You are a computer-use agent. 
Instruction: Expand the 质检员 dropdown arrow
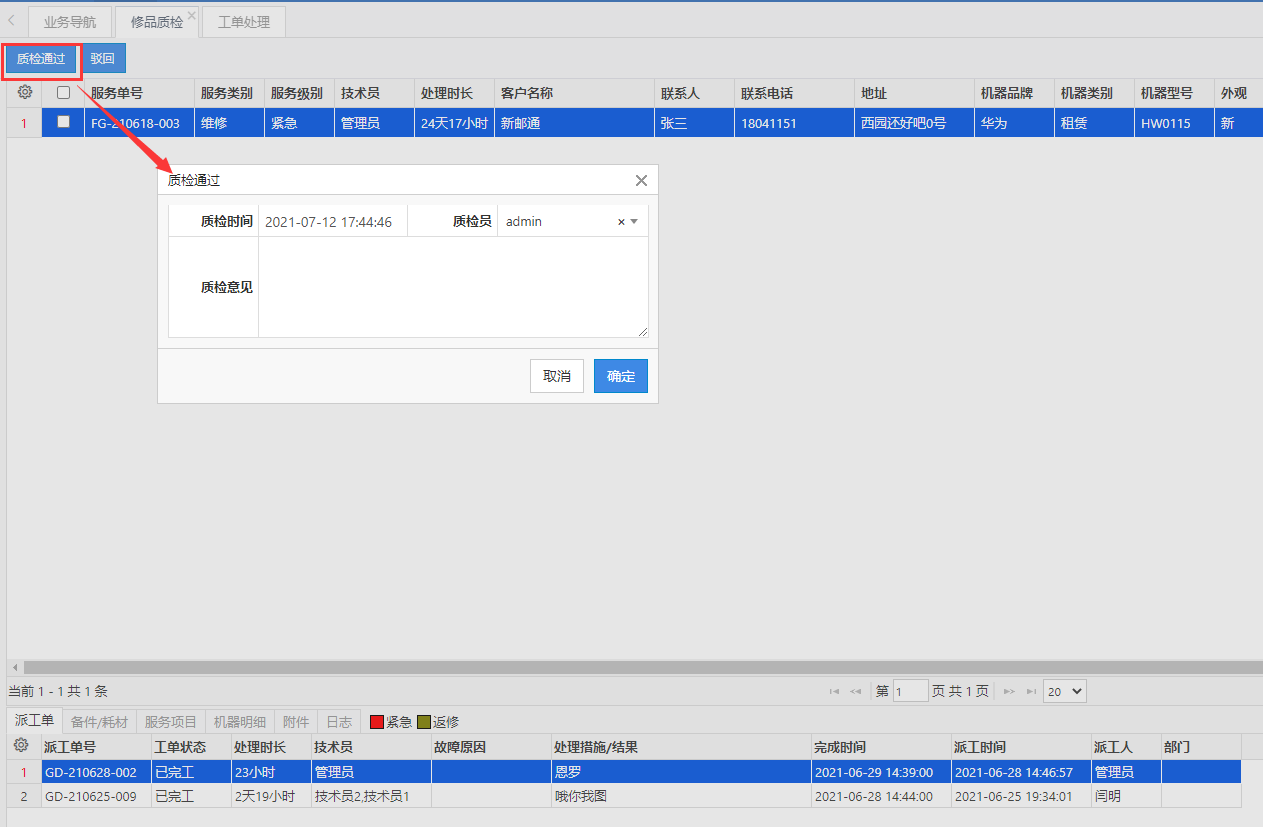(634, 222)
